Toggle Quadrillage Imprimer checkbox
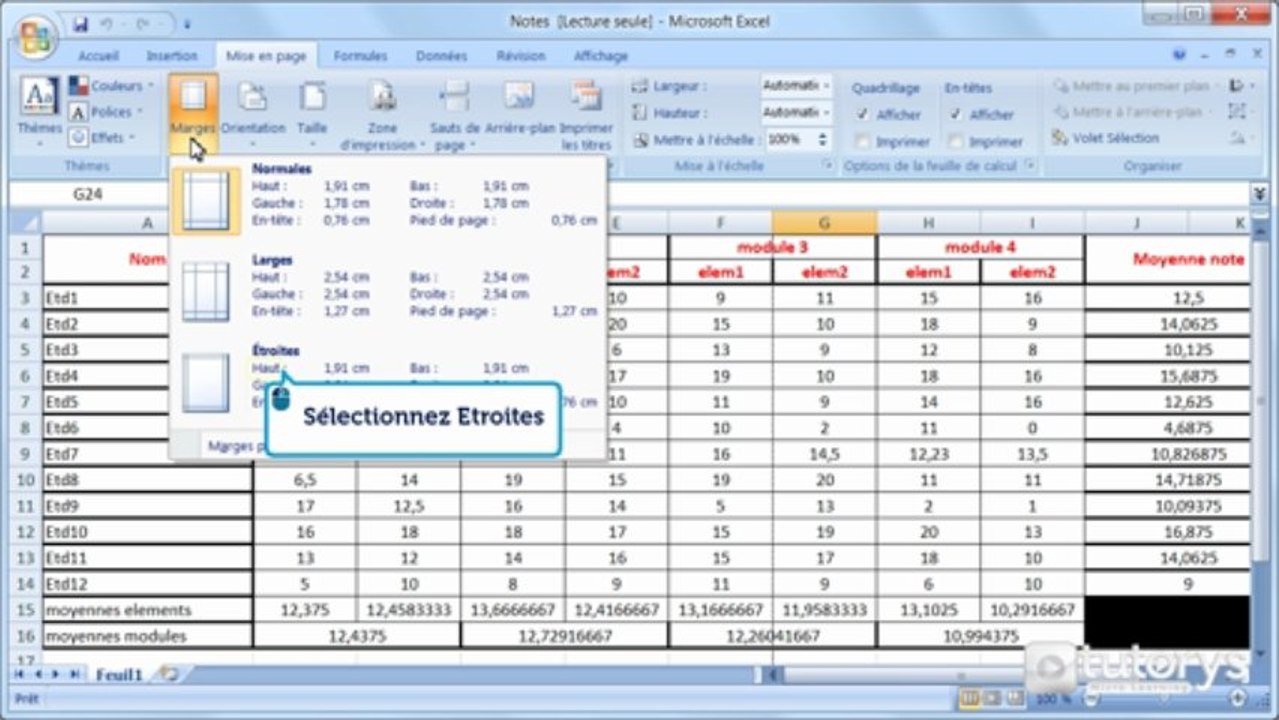 [863, 141]
